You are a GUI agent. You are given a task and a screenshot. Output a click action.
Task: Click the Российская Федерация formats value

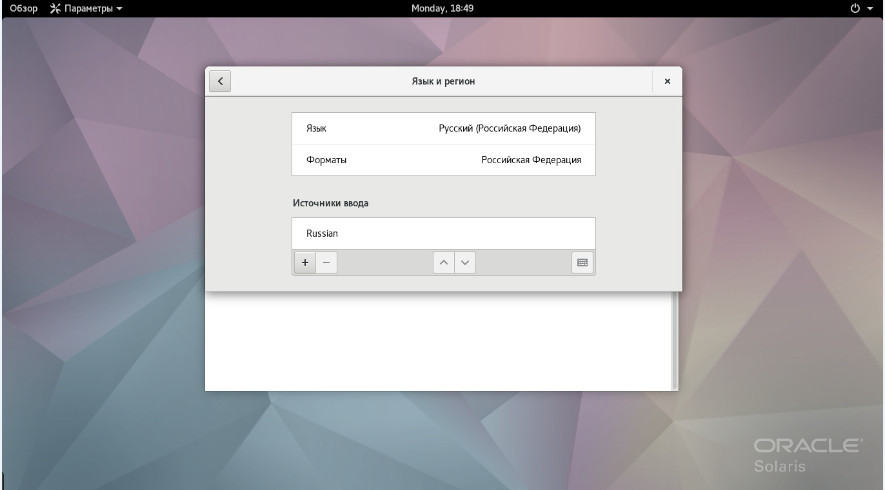[x=530, y=160]
